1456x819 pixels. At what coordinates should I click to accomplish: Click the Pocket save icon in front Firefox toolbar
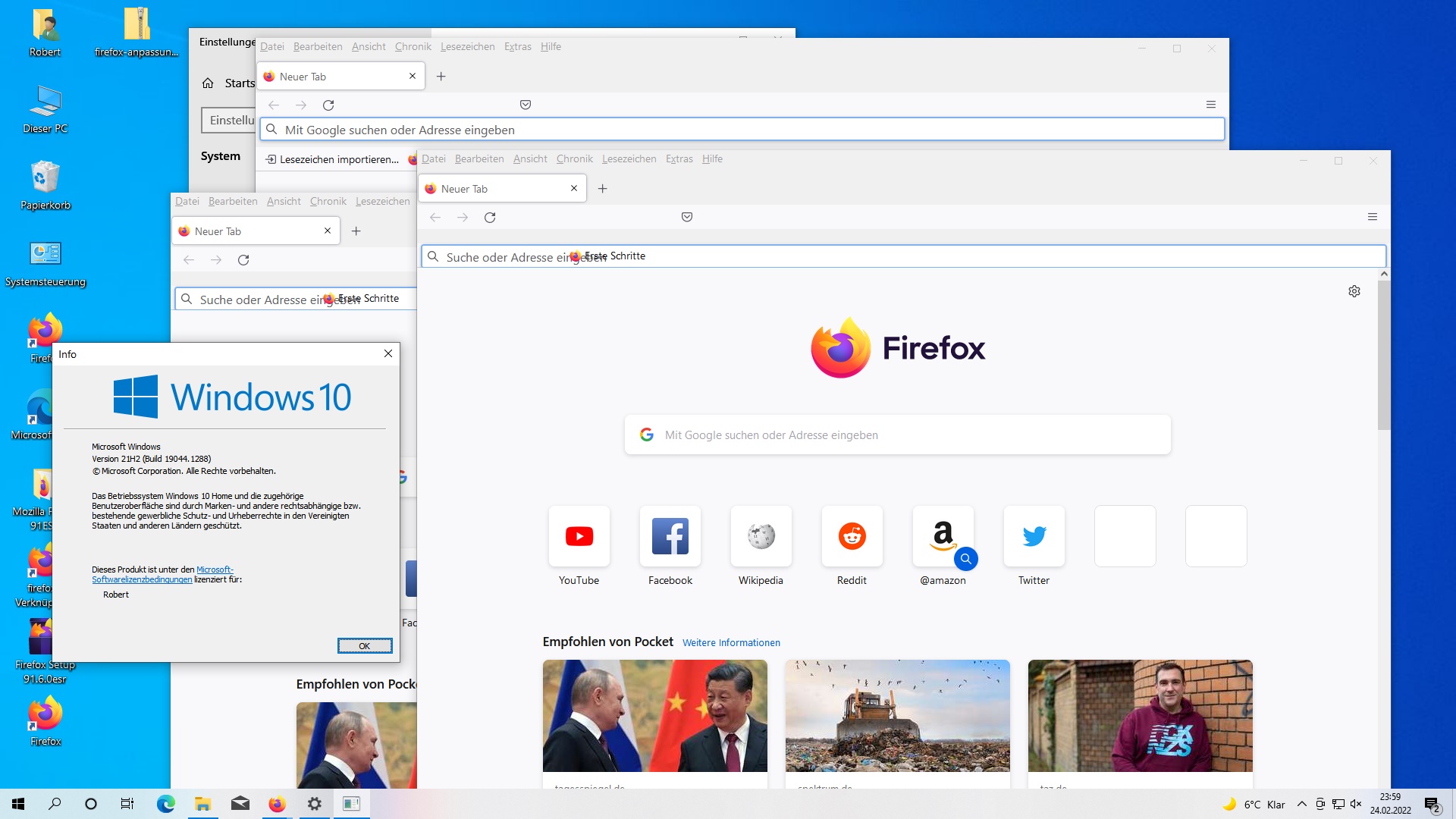pyautogui.click(x=687, y=217)
